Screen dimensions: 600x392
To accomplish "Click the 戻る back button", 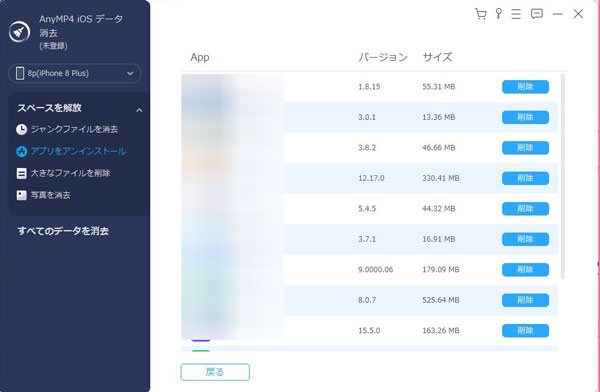I will pyautogui.click(x=215, y=372).
